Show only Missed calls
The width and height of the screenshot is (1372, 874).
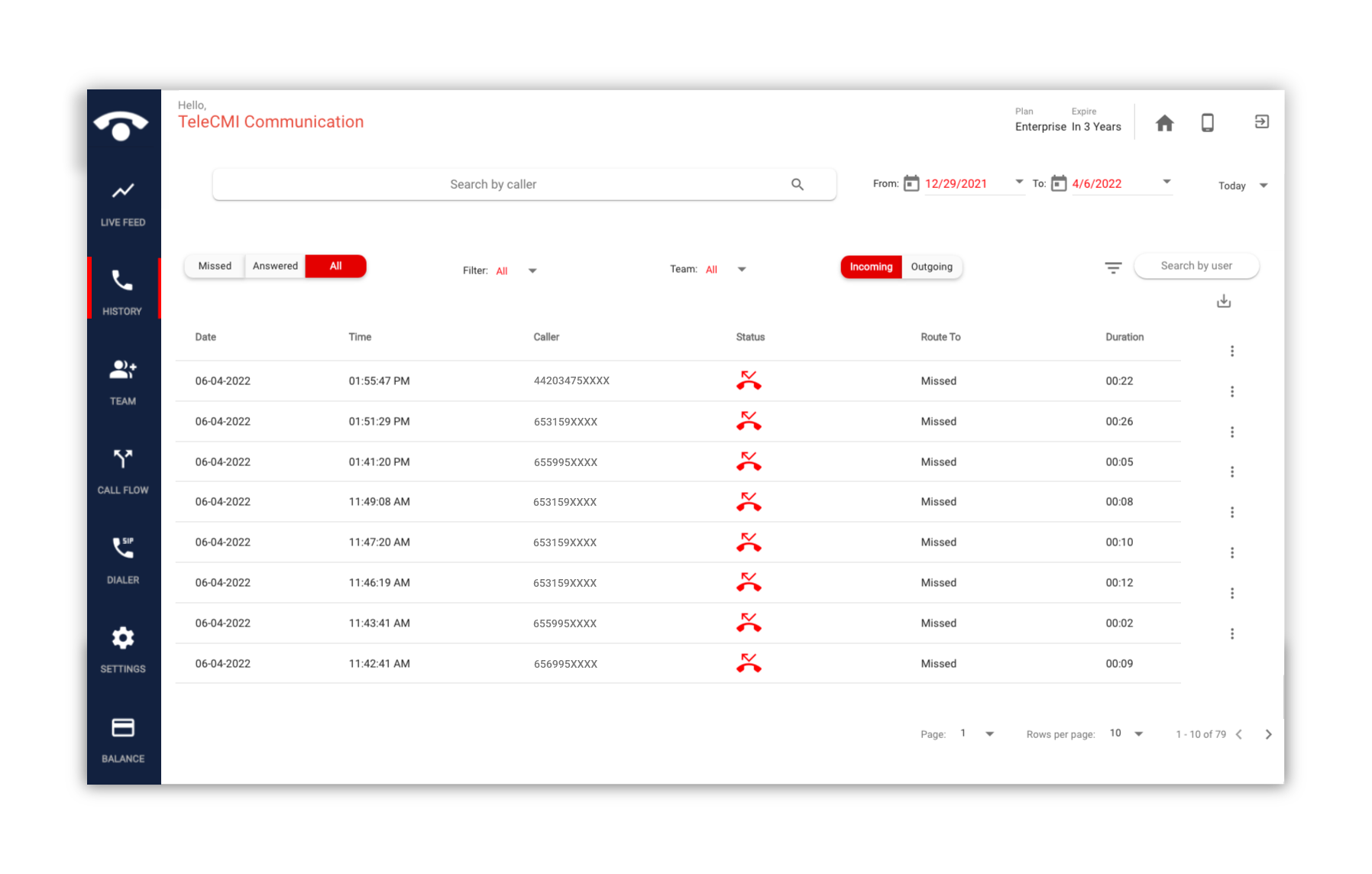(x=215, y=266)
